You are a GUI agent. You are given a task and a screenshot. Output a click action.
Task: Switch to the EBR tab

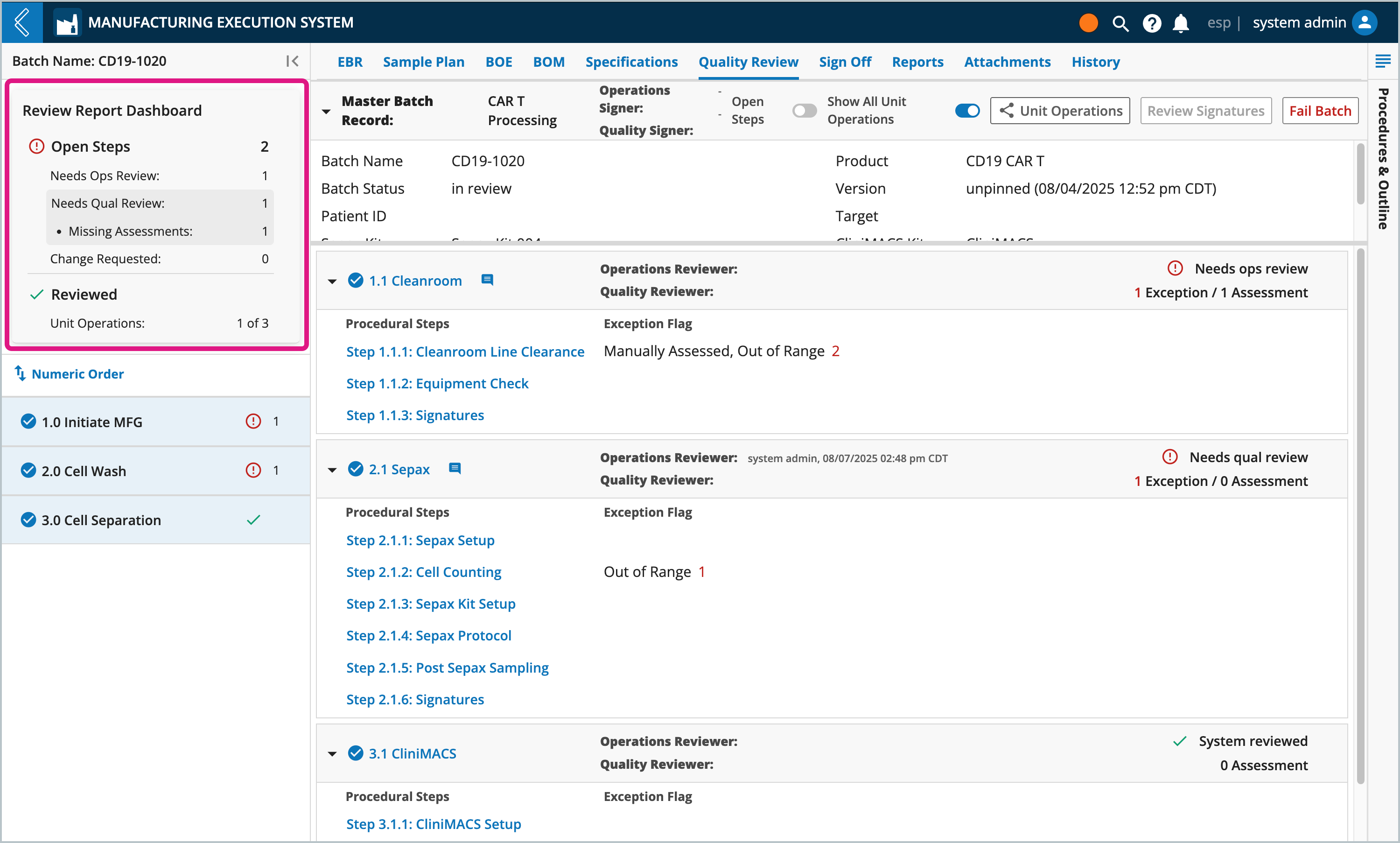point(350,62)
